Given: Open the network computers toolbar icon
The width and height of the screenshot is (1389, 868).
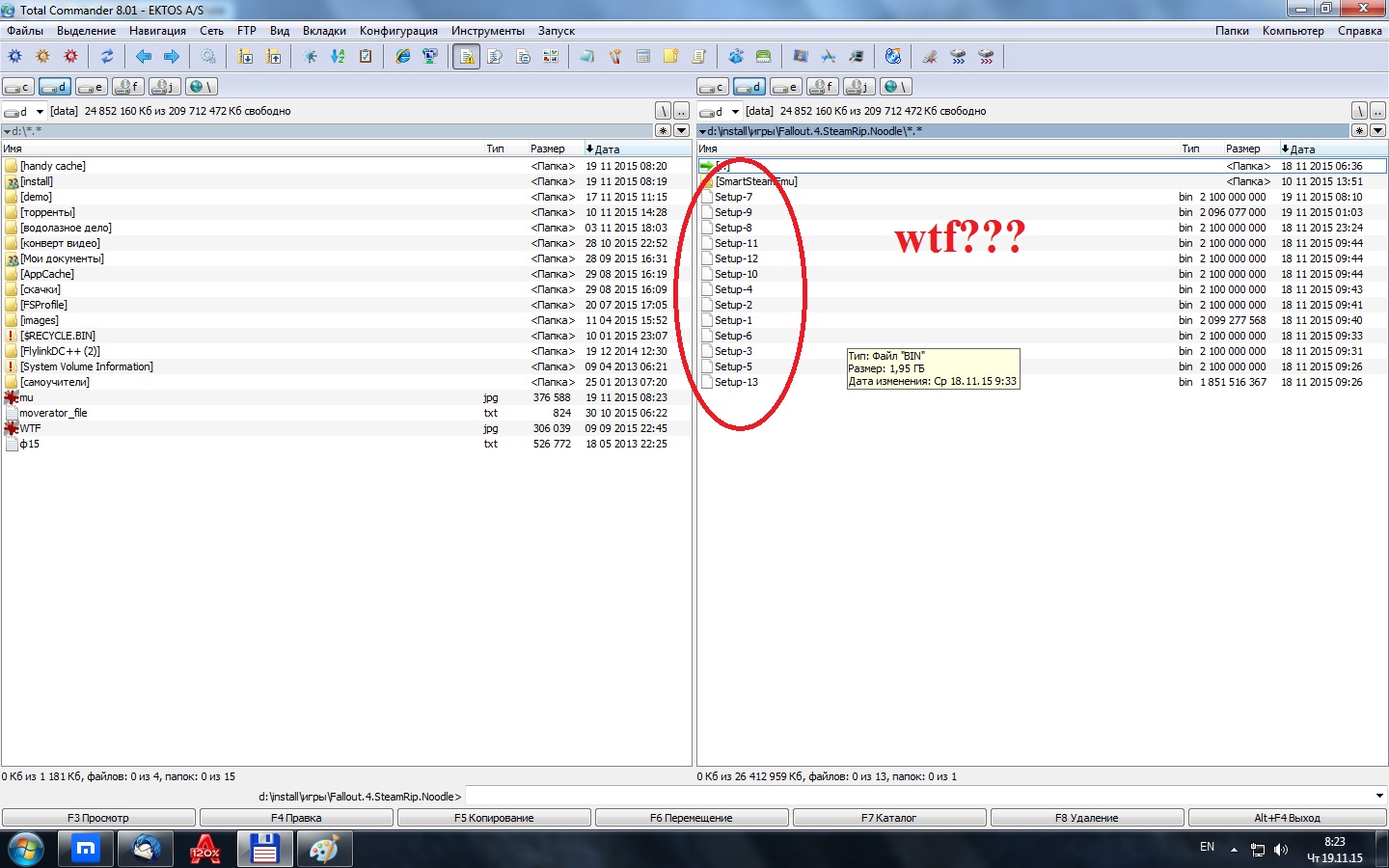Looking at the screenshot, I should coord(430,57).
